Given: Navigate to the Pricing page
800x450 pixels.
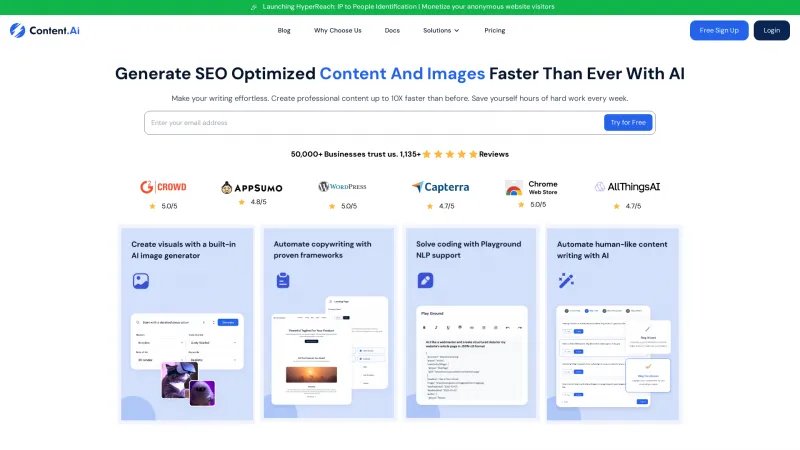Looking at the screenshot, I should point(495,30).
